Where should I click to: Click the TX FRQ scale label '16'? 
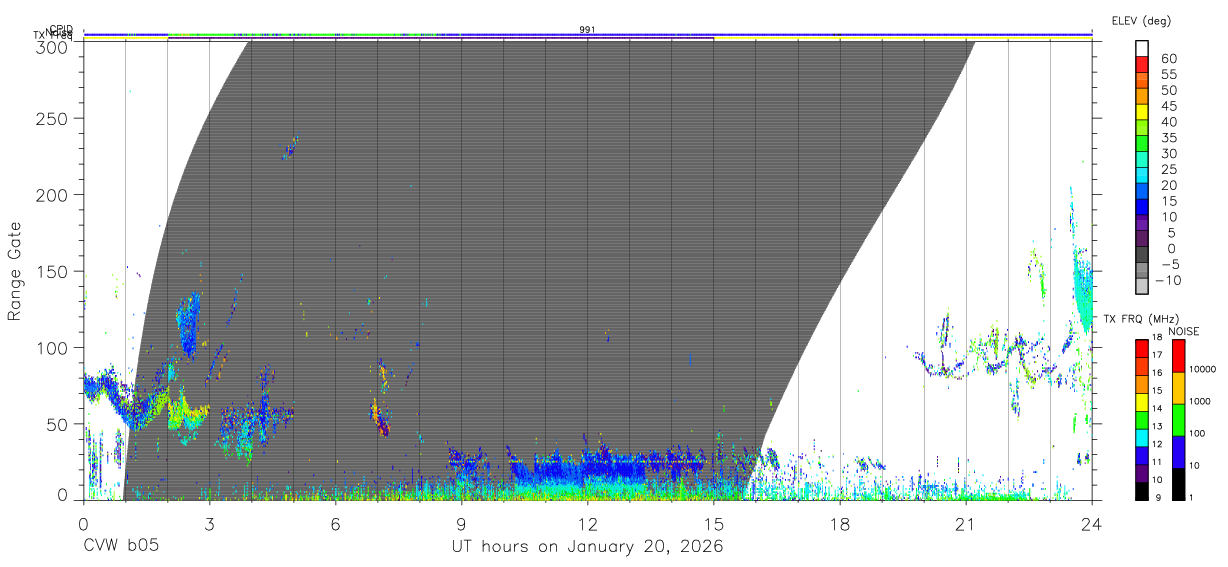pos(1156,373)
